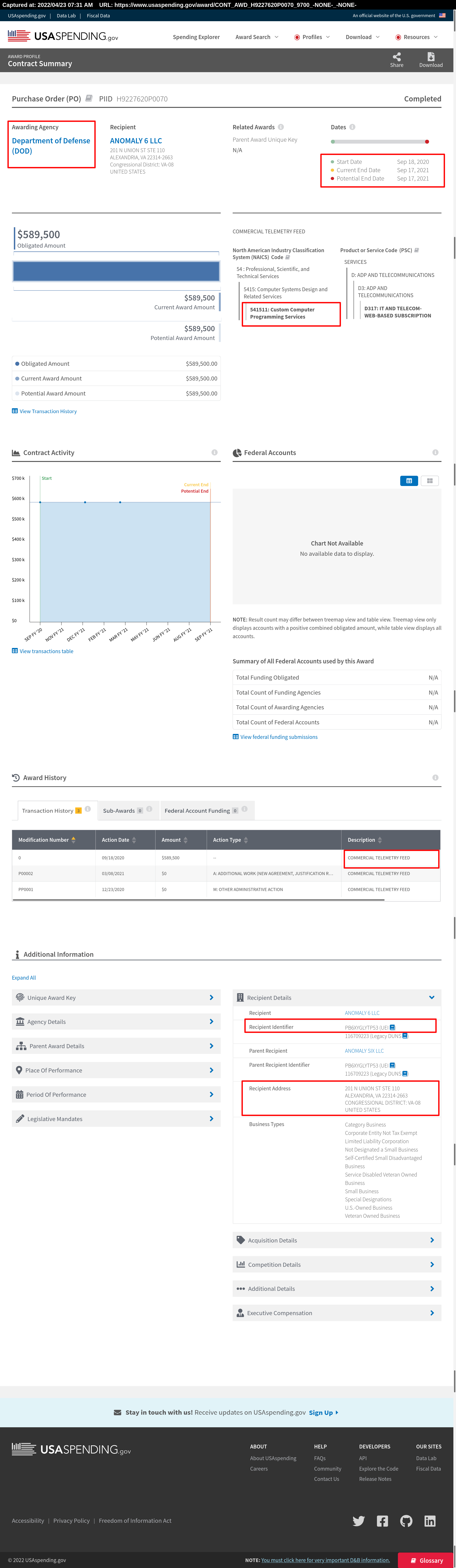This screenshot has height=1568, width=456.
Task: Open GitHub icon in footer
Action: click(406, 1521)
